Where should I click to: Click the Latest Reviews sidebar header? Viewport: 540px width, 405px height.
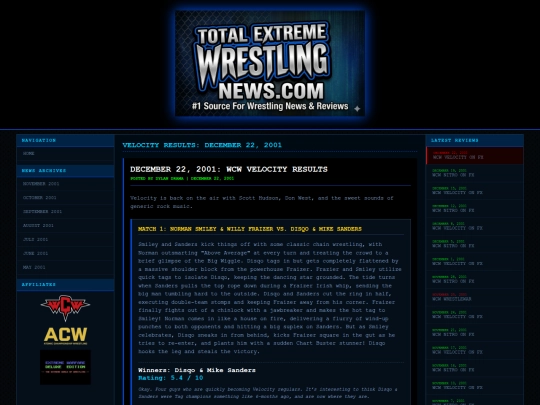pyautogui.click(x=475, y=141)
